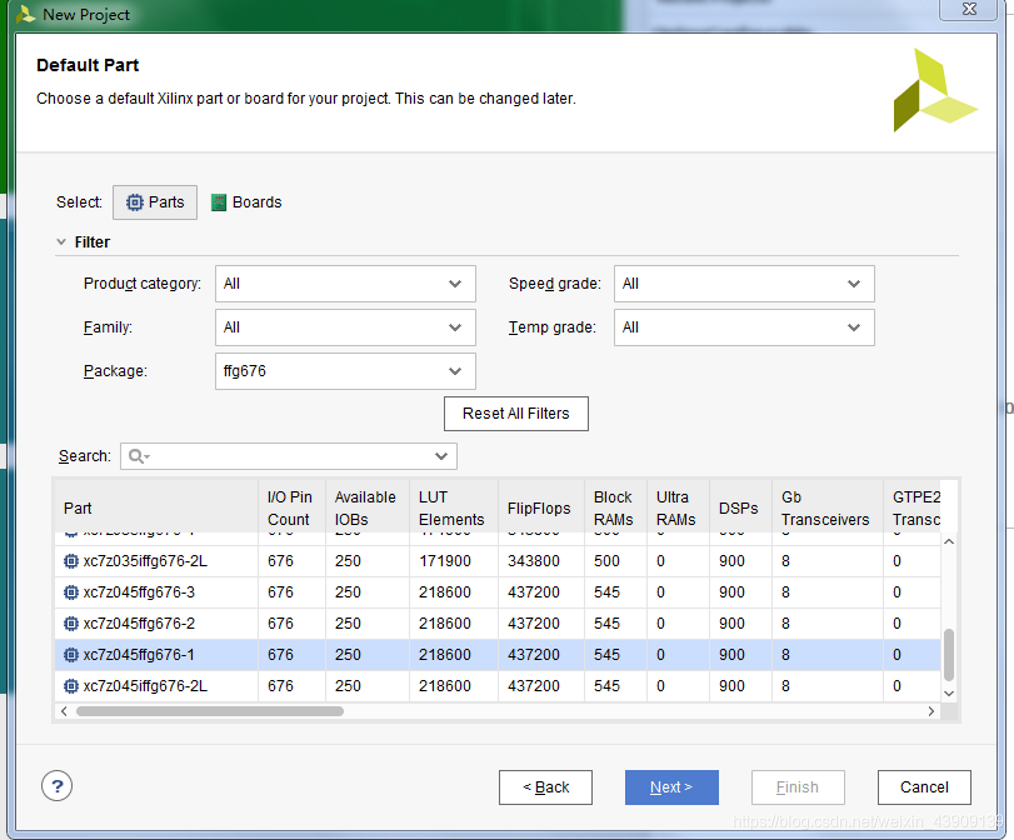The height and width of the screenshot is (840, 1014).
Task: Click the Reset All Filters button
Action: click(516, 414)
